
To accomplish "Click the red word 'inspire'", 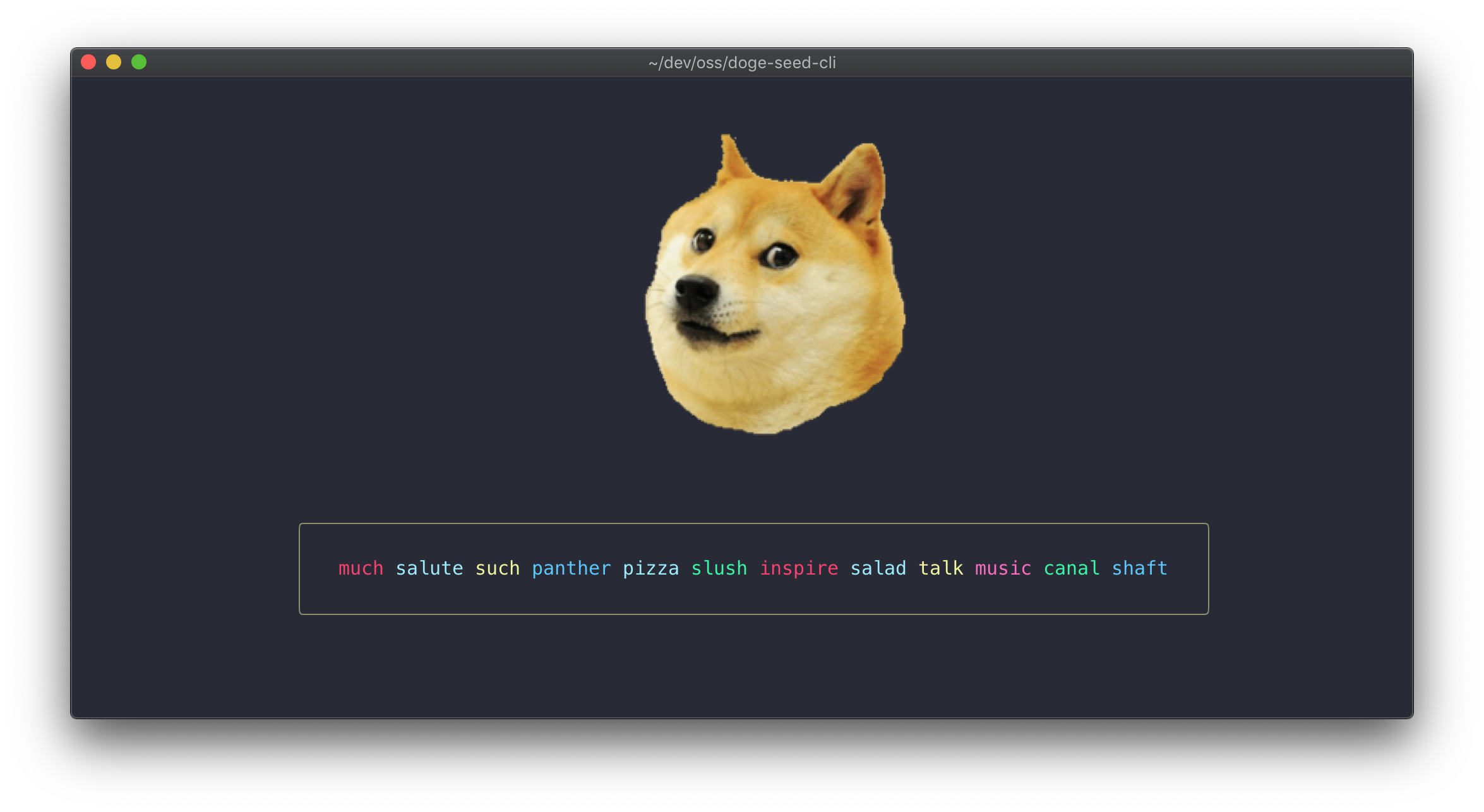I will (799, 568).
